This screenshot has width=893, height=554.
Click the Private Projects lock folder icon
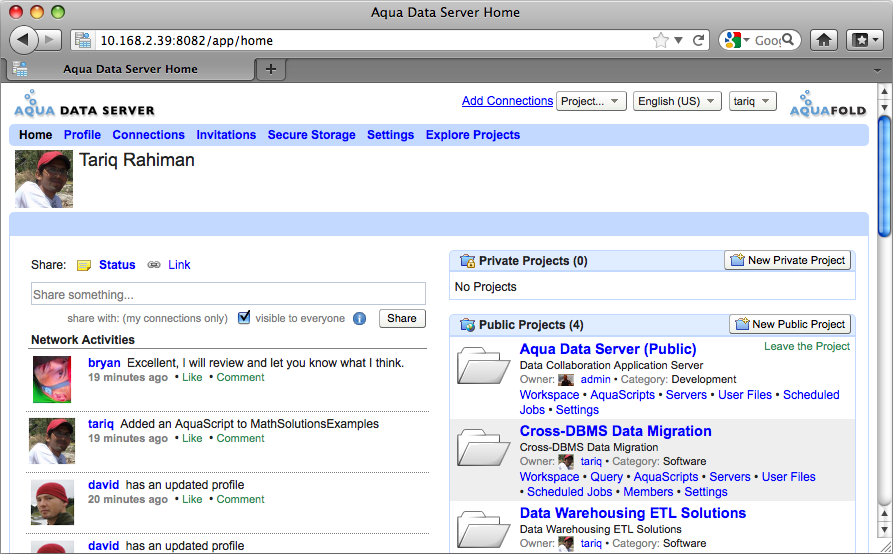point(468,261)
